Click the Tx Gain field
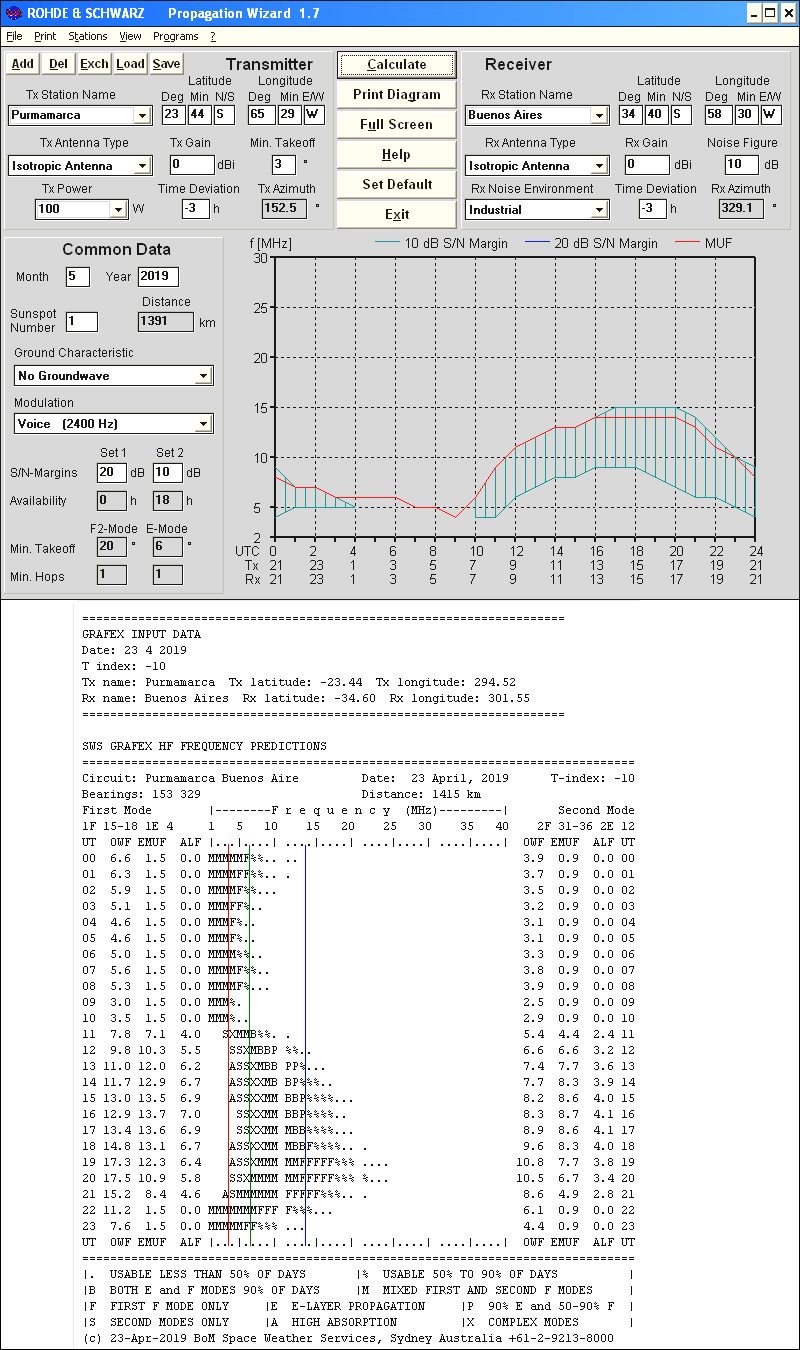 pos(192,164)
